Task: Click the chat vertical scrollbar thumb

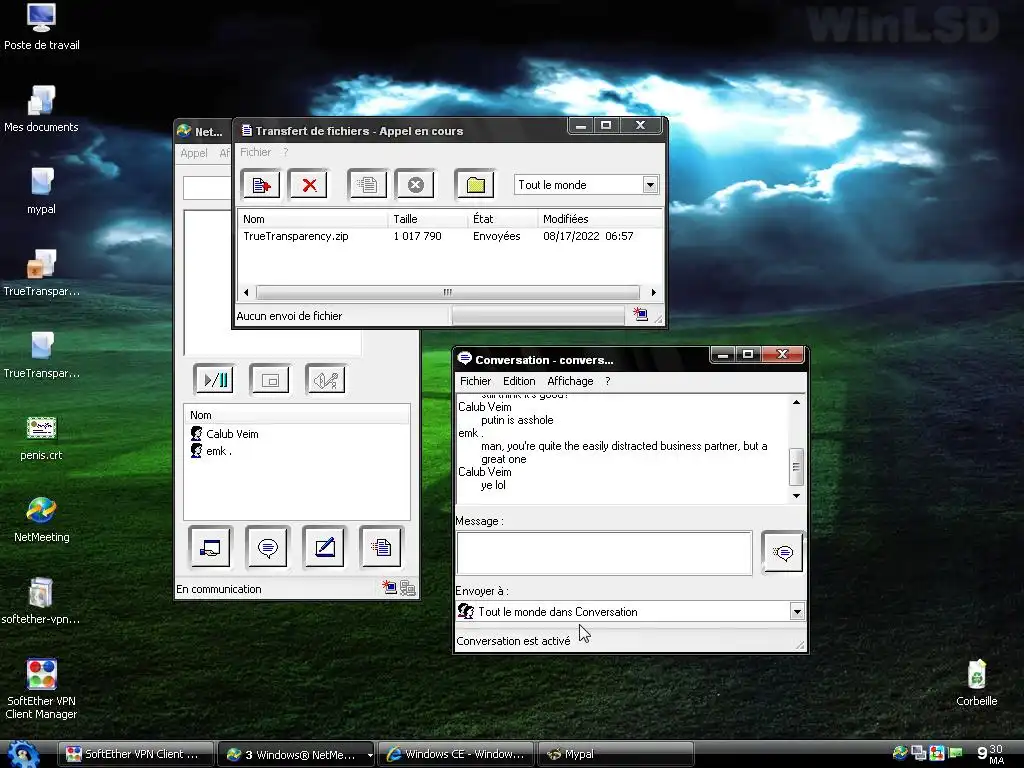Action: click(796, 466)
